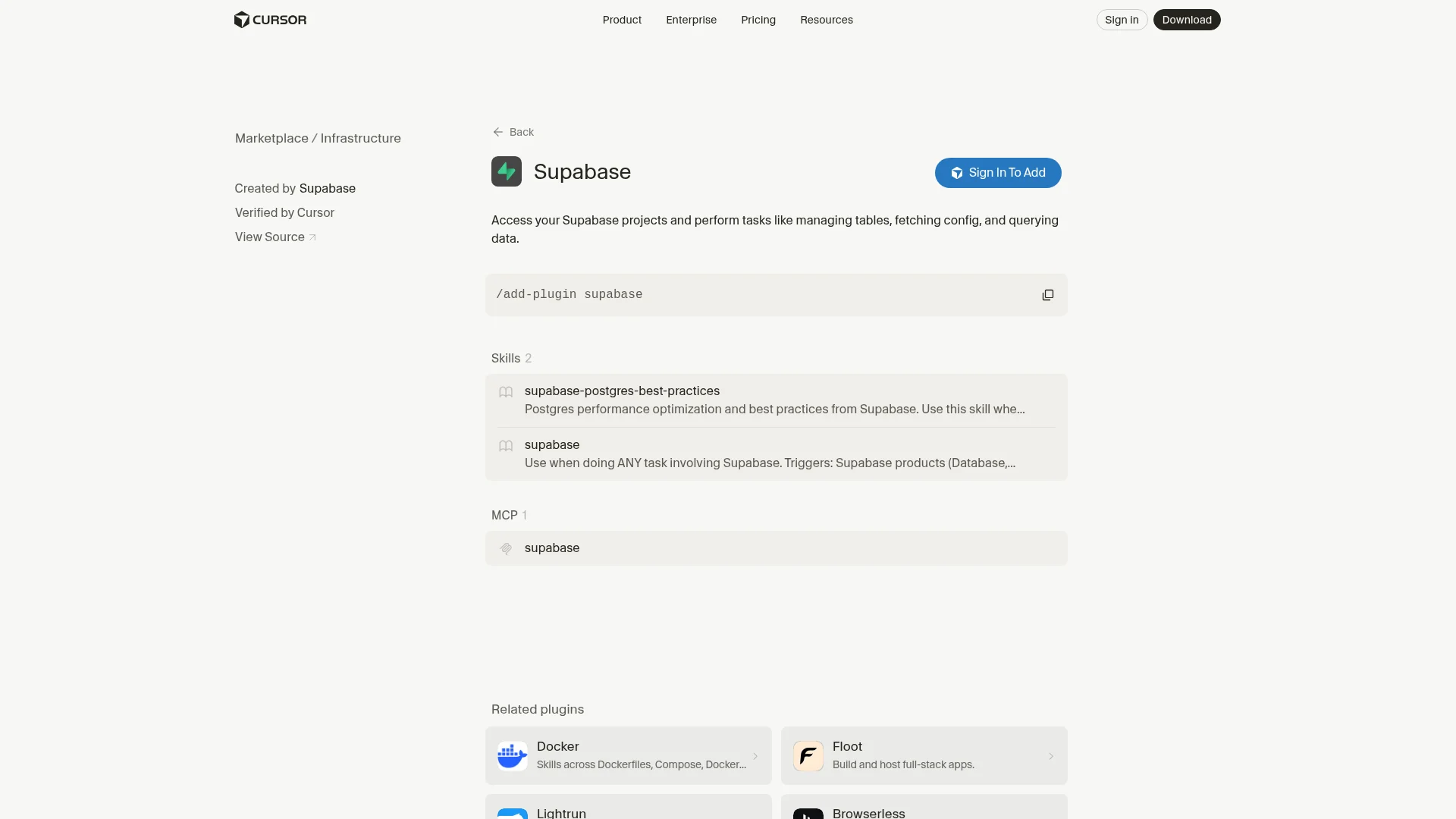Viewport: 1456px width, 819px height.
Task: Click the chevron on the Floot card
Action: pyautogui.click(x=1051, y=756)
